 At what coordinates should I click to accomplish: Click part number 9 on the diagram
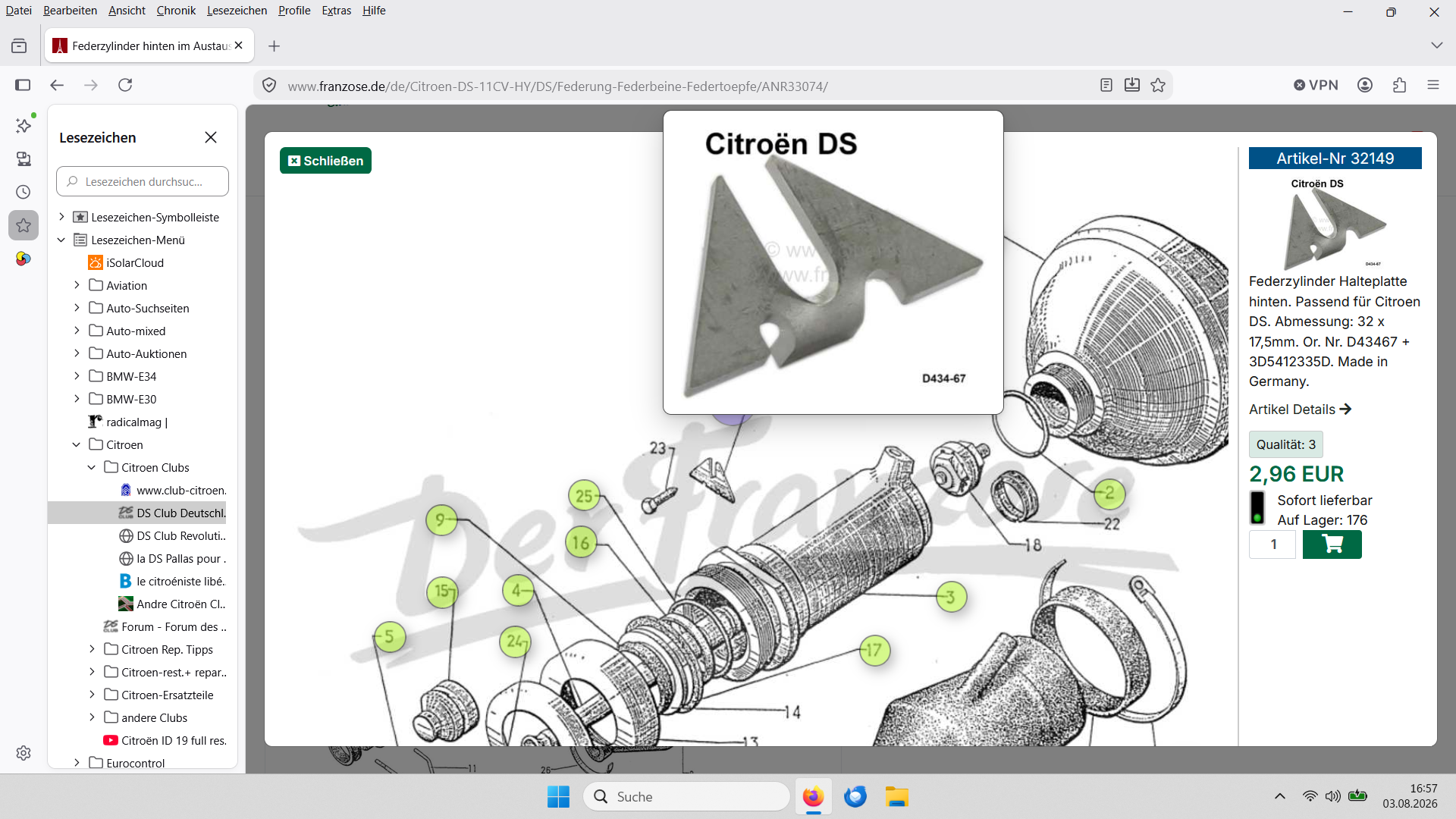pyautogui.click(x=441, y=520)
